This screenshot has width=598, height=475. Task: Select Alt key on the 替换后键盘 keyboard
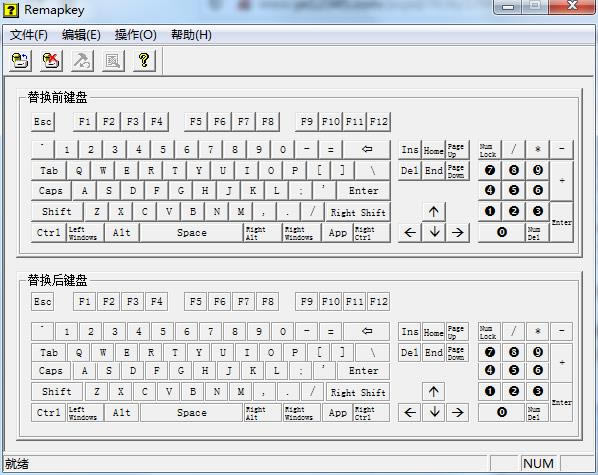(122, 412)
